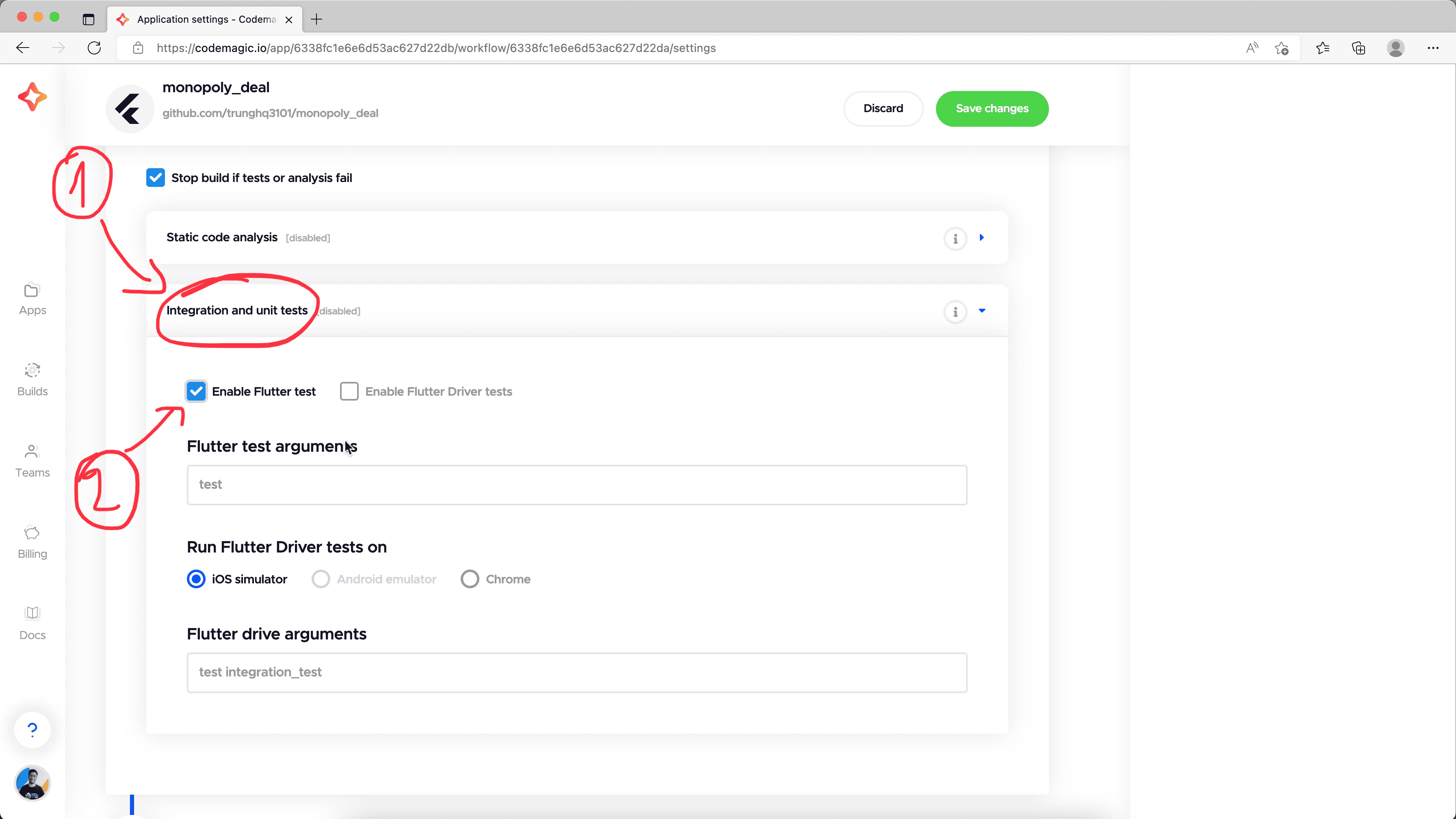Open the github.com/trunghq3101/monopoly_deal link

point(270,113)
